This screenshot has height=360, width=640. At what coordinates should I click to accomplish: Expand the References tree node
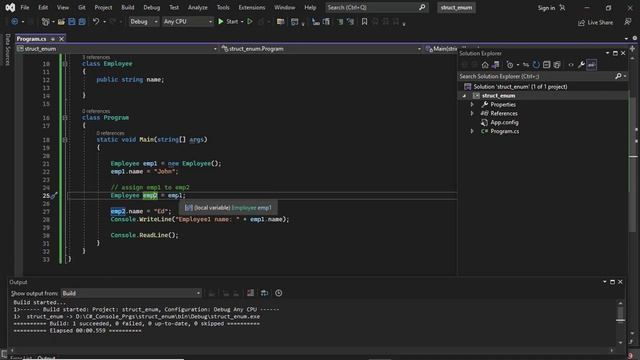pos(472,113)
